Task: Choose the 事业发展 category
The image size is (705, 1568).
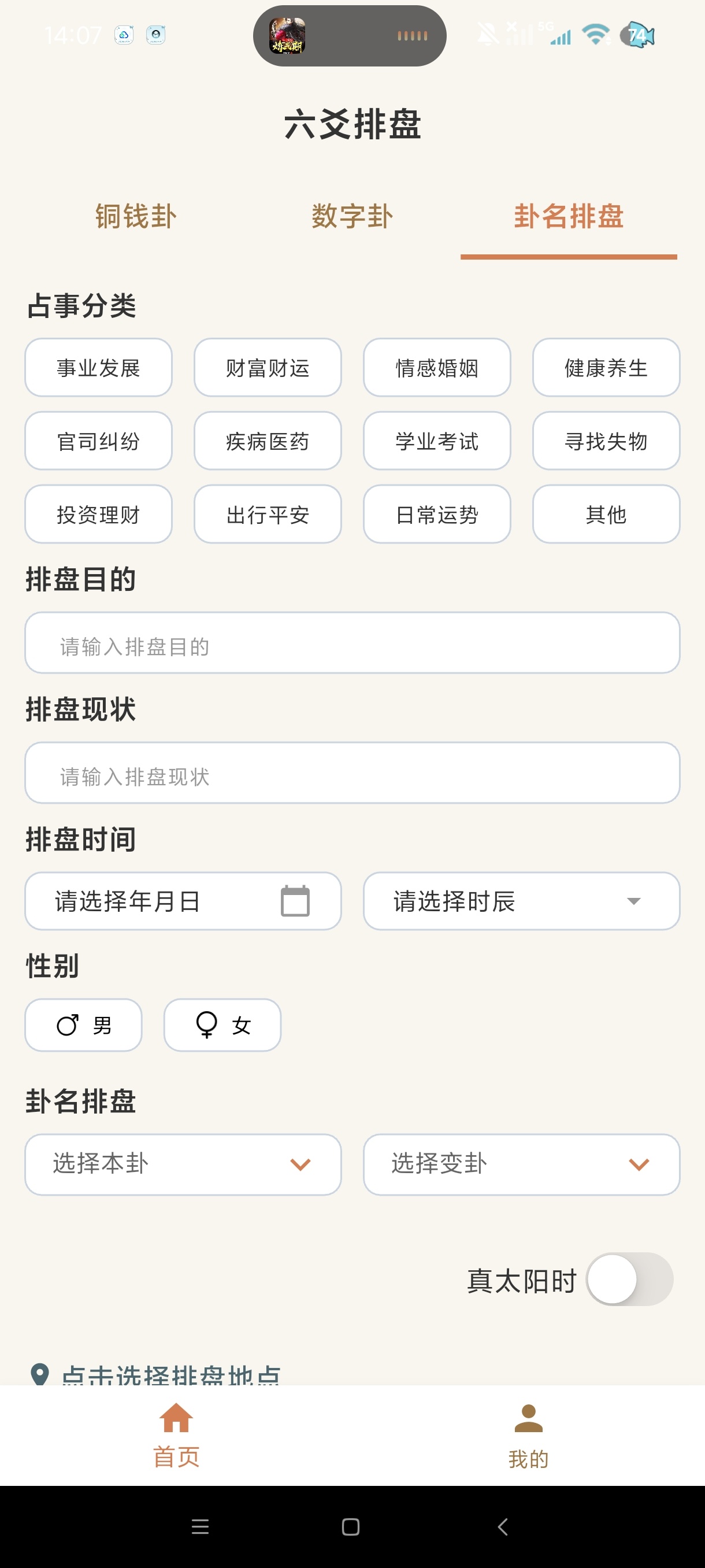Action: tap(99, 368)
